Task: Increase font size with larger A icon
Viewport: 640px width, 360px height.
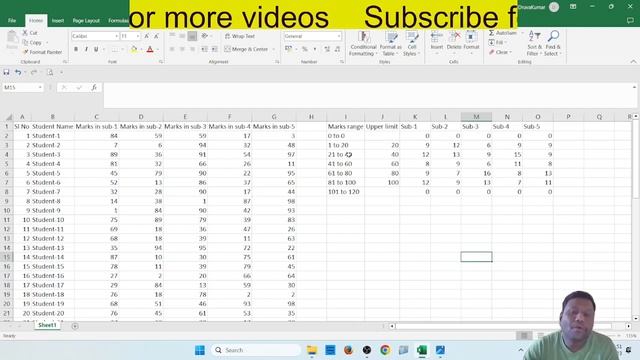Action: pyautogui.click(x=147, y=36)
